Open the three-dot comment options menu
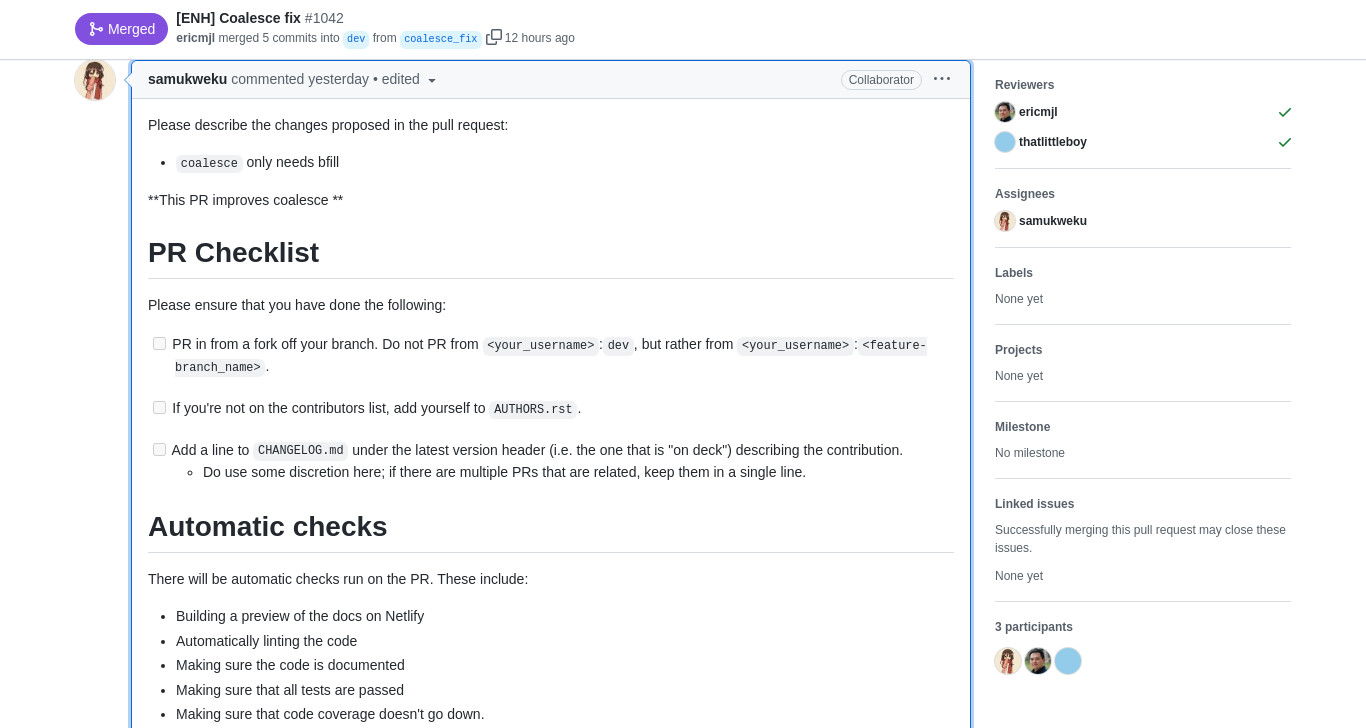The image size is (1366, 728). pos(942,79)
